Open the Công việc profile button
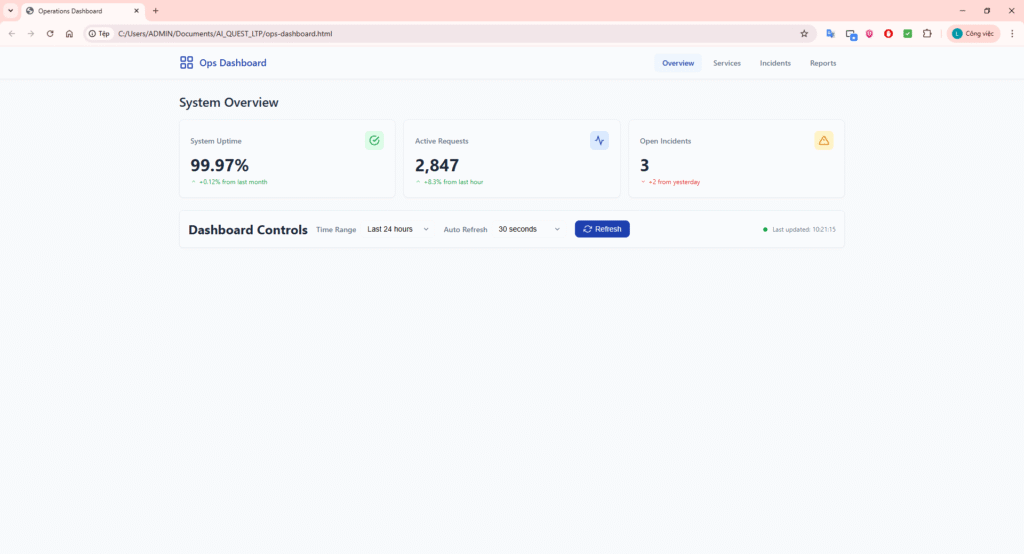 [973, 33]
